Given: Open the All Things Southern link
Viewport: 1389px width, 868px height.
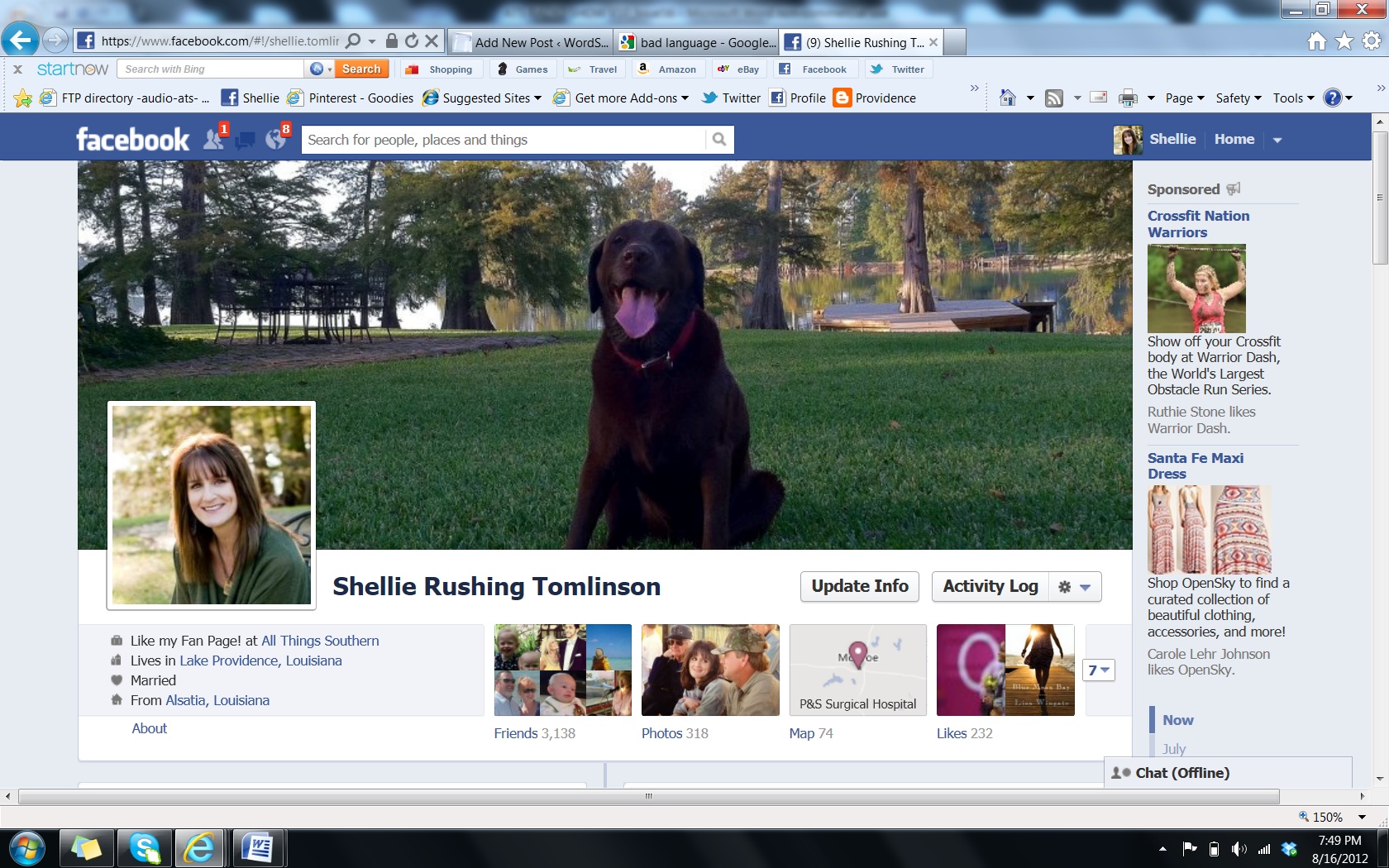Looking at the screenshot, I should [x=320, y=641].
